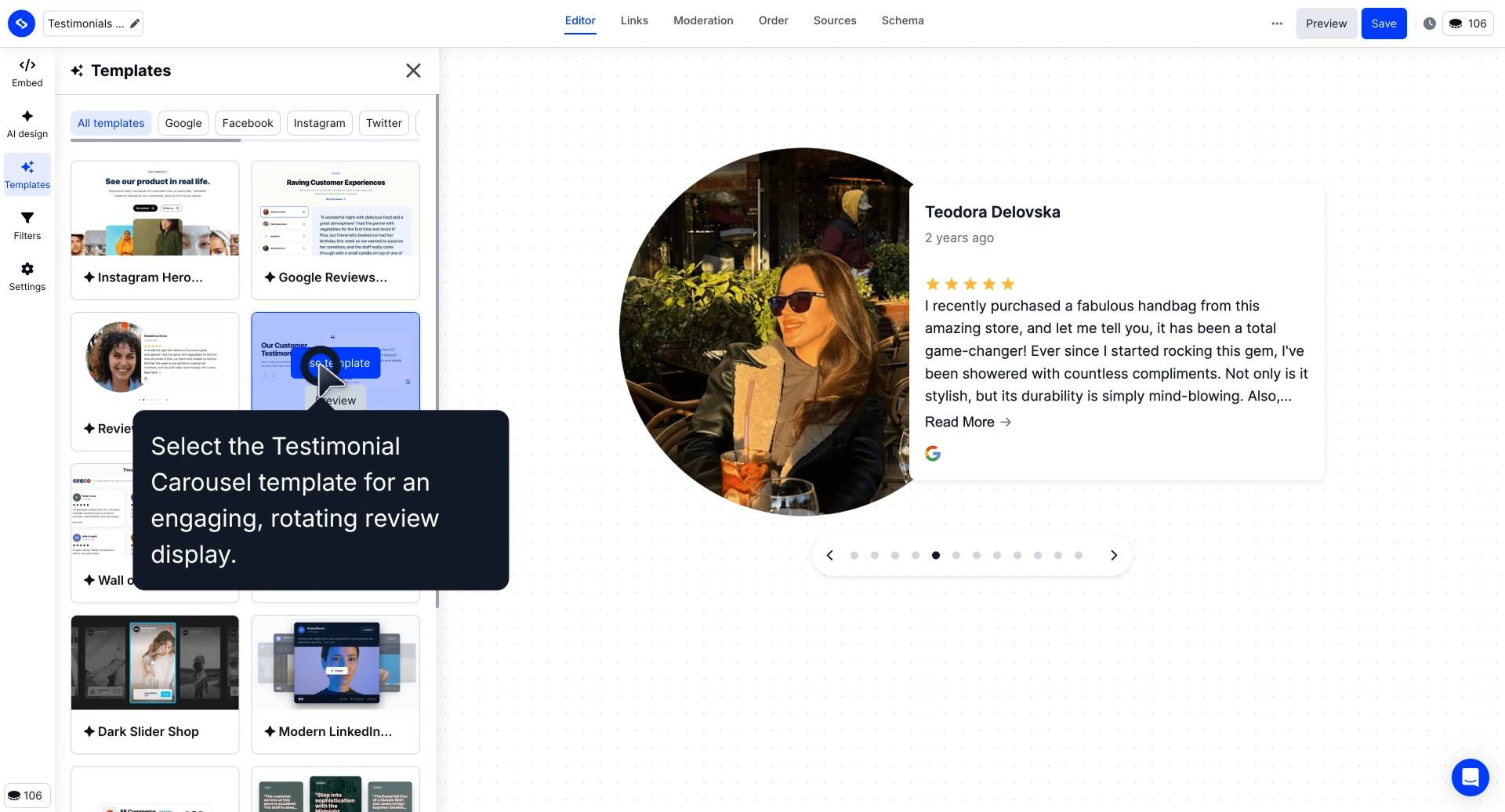This screenshot has height=812, width=1505.
Task: Filter templates by Instagram
Action: pyautogui.click(x=319, y=123)
